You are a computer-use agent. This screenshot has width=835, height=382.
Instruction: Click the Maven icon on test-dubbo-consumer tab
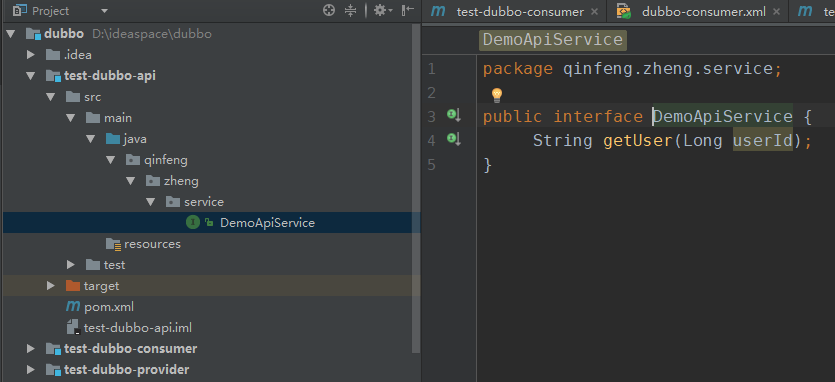click(438, 11)
